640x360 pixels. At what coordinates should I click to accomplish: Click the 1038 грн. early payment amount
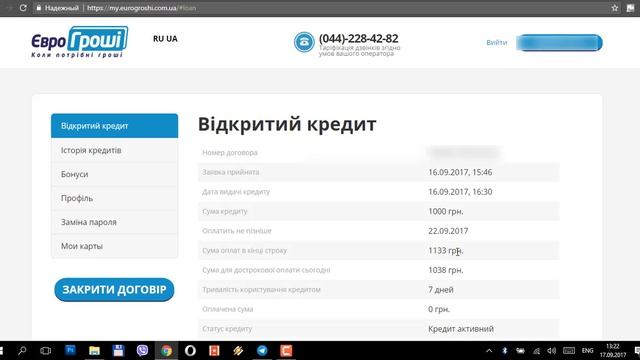pyautogui.click(x=446, y=270)
